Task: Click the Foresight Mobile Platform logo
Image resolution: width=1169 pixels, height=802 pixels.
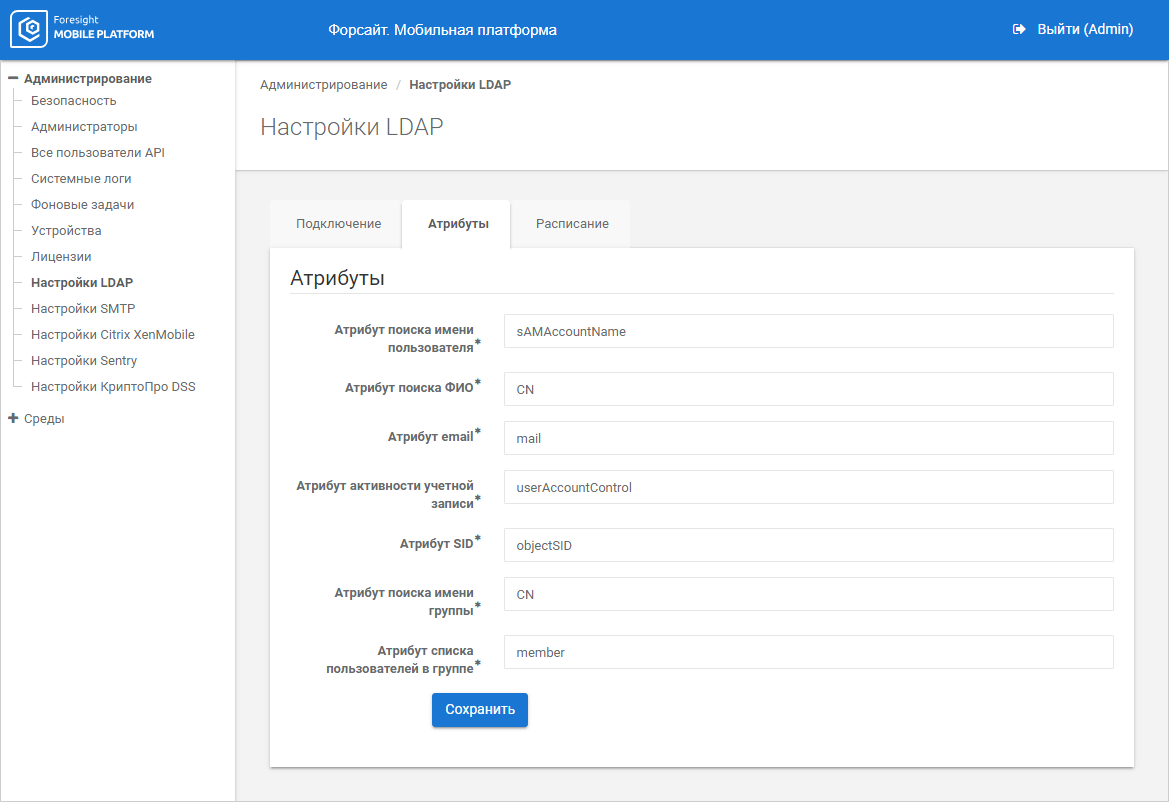Action: tap(83, 30)
